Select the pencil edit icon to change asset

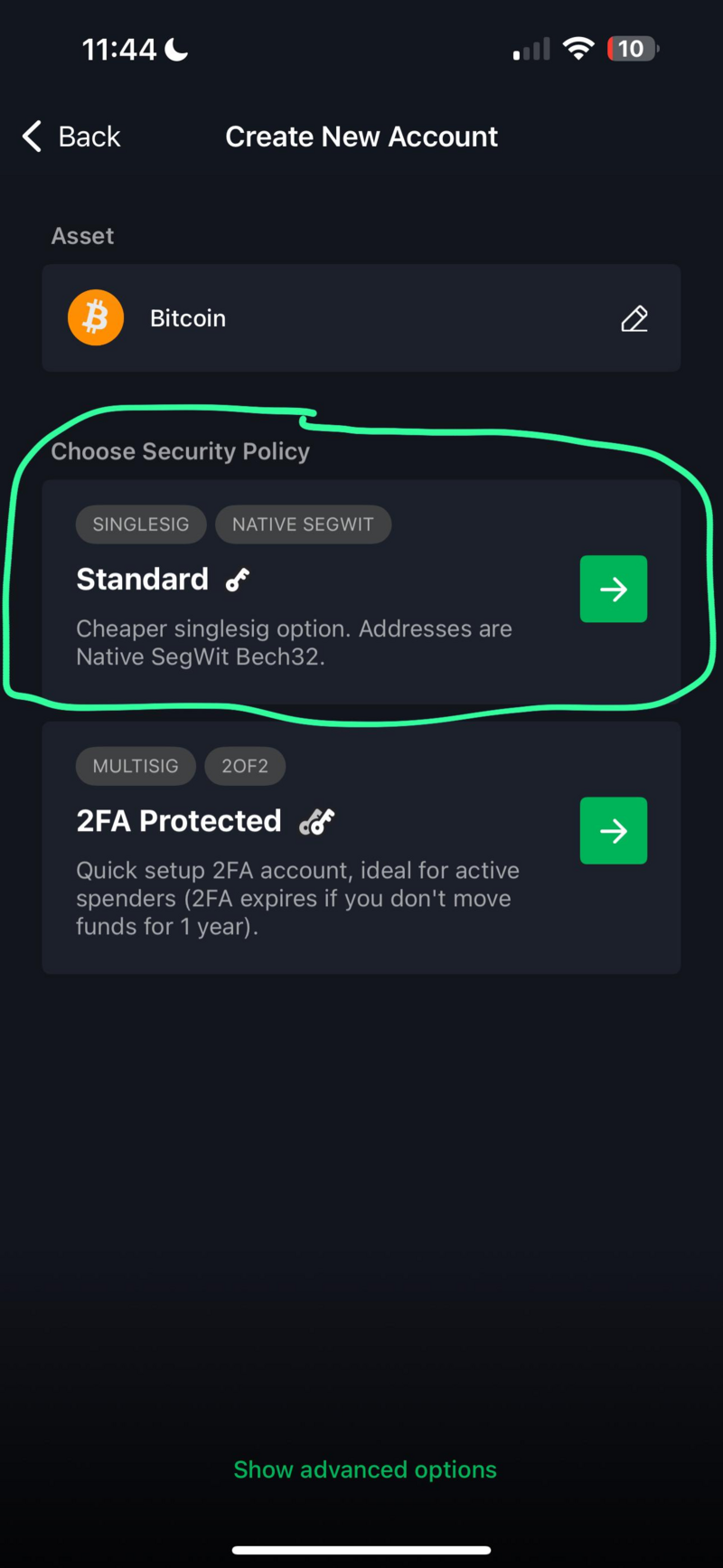(x=634, y=318)
